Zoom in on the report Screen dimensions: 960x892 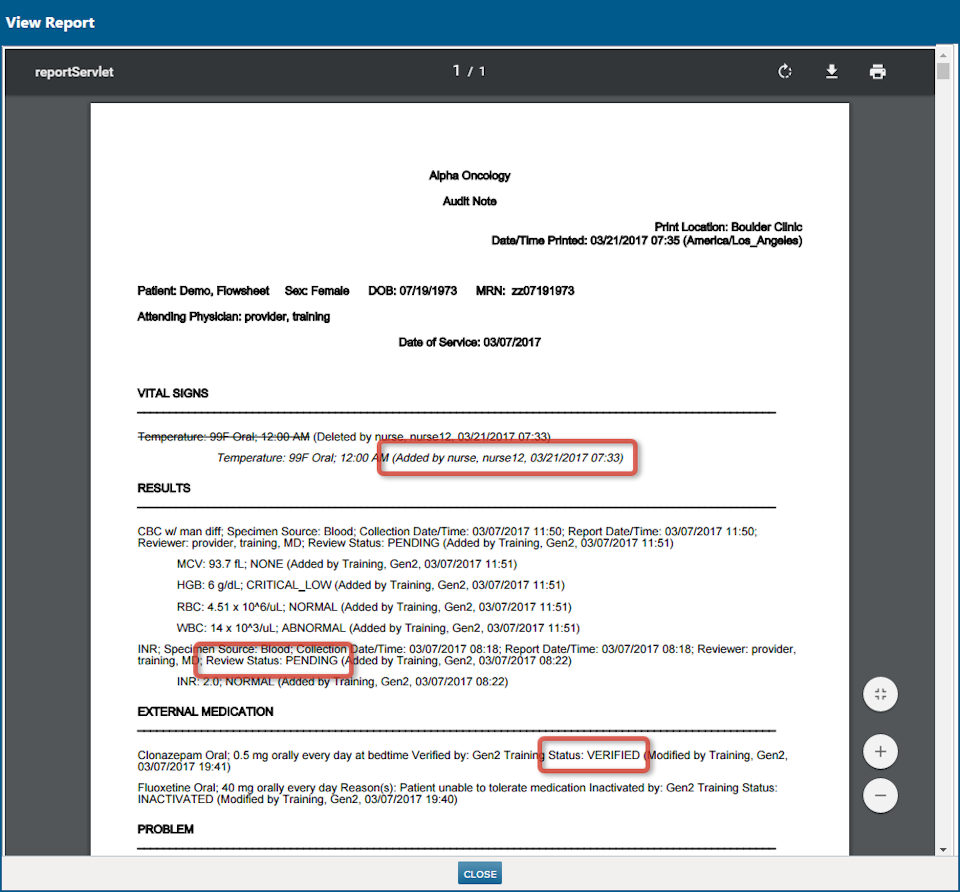879,751
